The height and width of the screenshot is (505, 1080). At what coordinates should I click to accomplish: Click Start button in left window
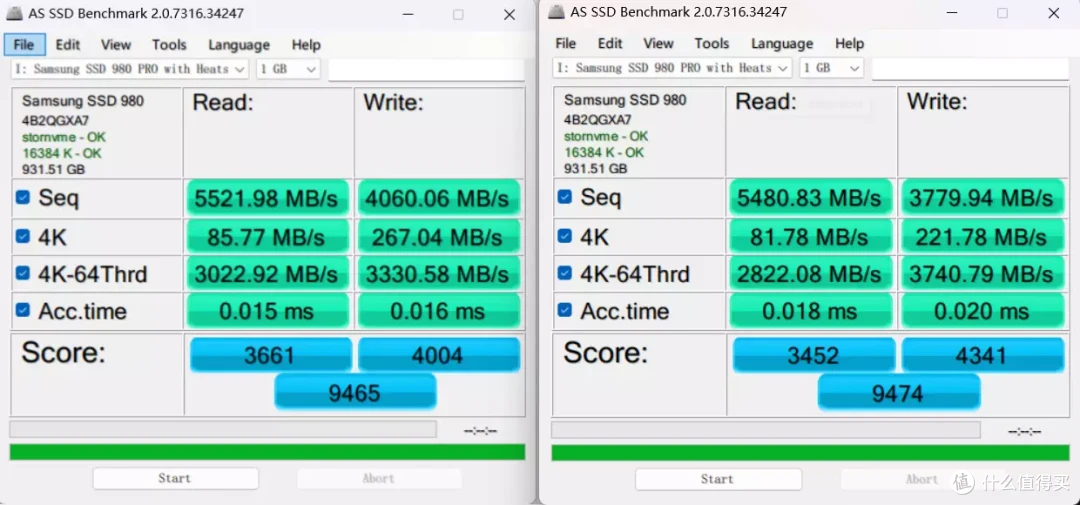coord(175,478)
